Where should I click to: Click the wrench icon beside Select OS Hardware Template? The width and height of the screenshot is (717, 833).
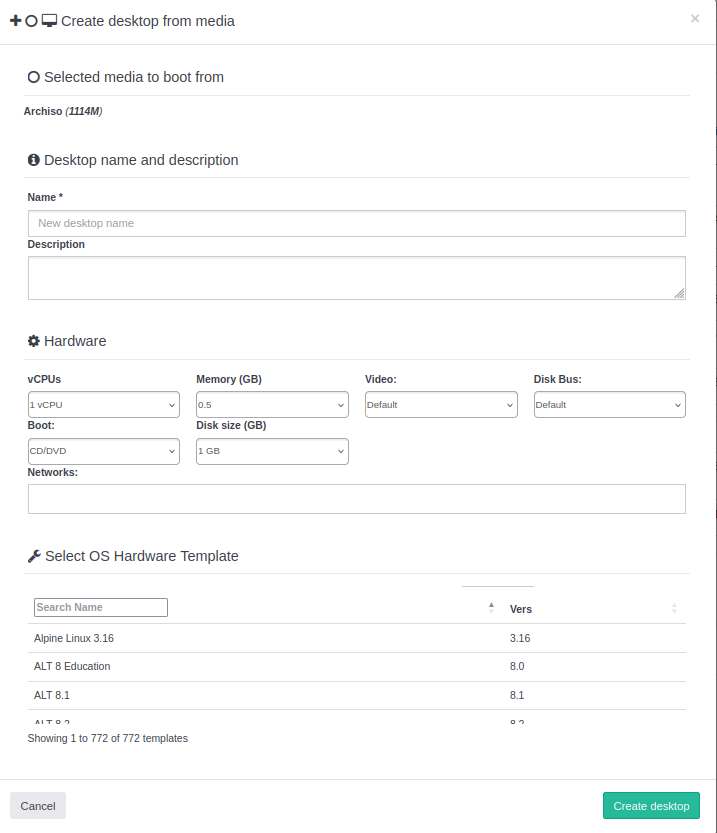(33, 556)
